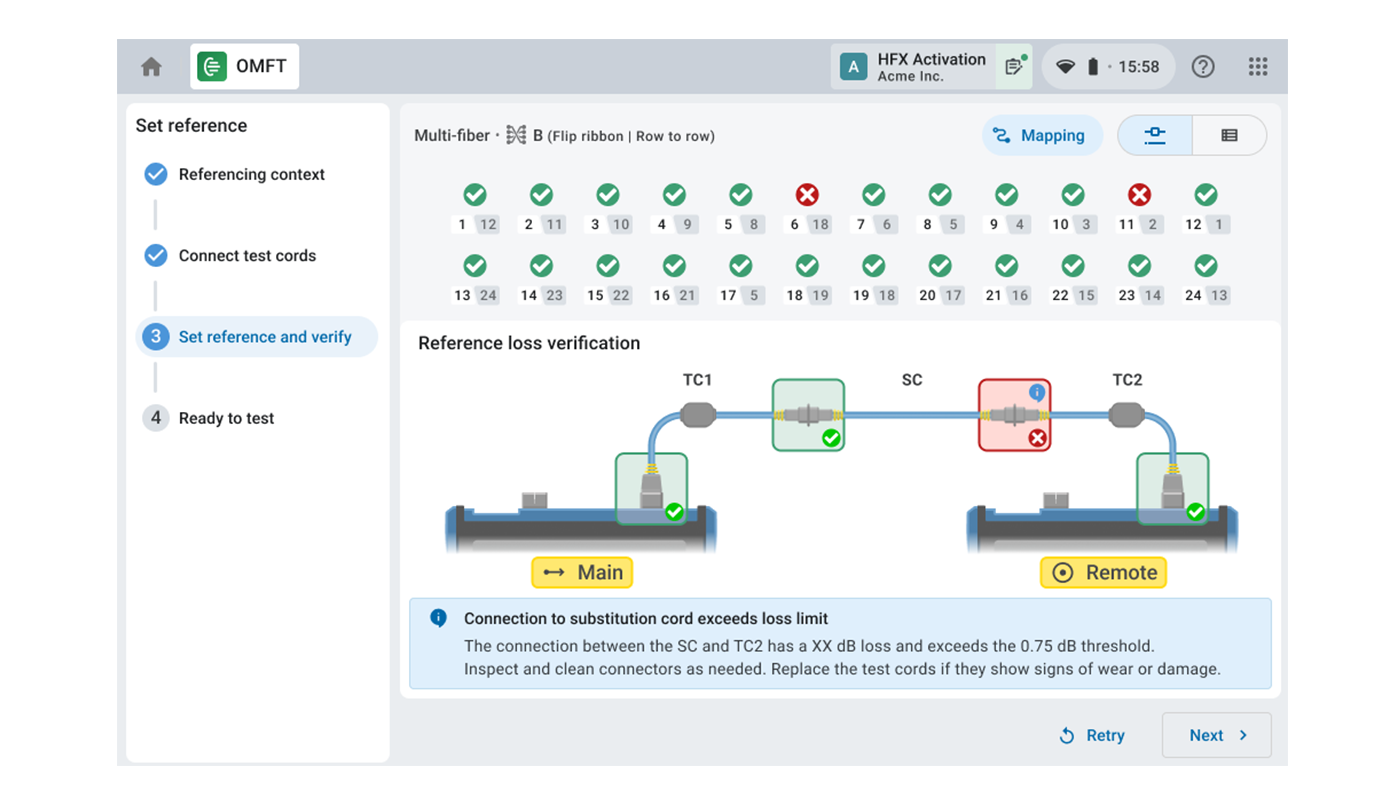Open the apps grid menu
This screenshot has height=800, width=1400.
coord(1258,67)
